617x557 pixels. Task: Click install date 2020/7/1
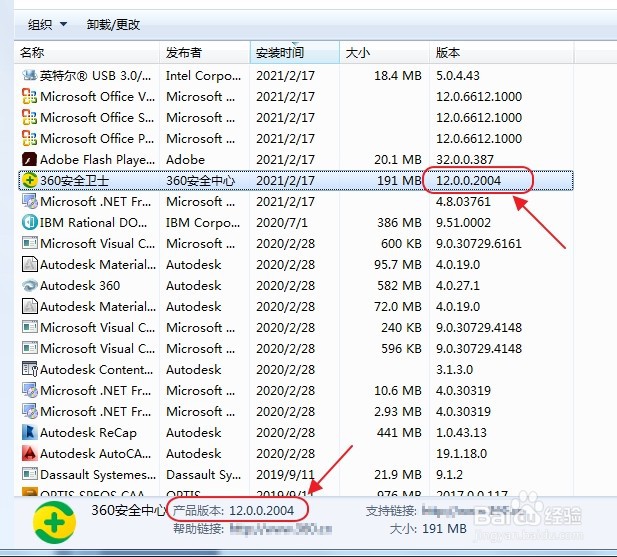coord(282,223)
